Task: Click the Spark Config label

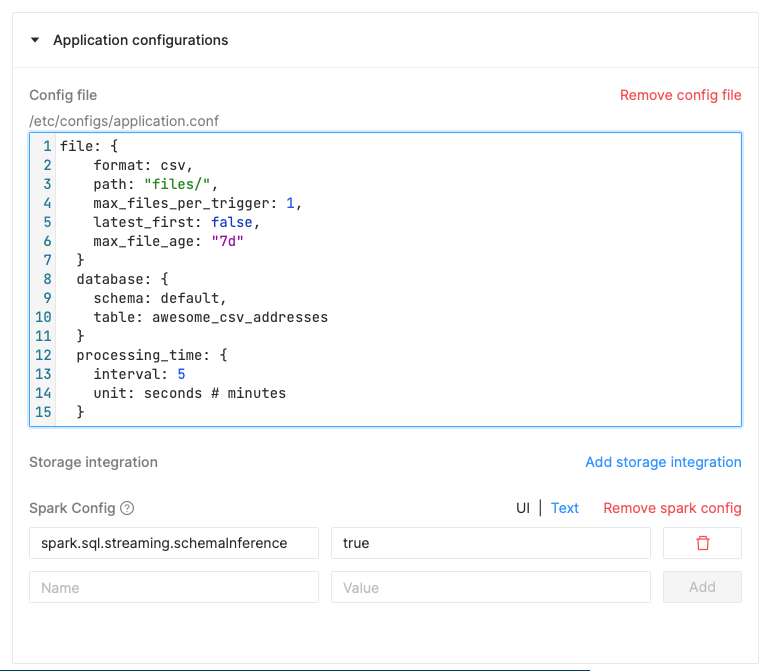Action: click(72, 508)
